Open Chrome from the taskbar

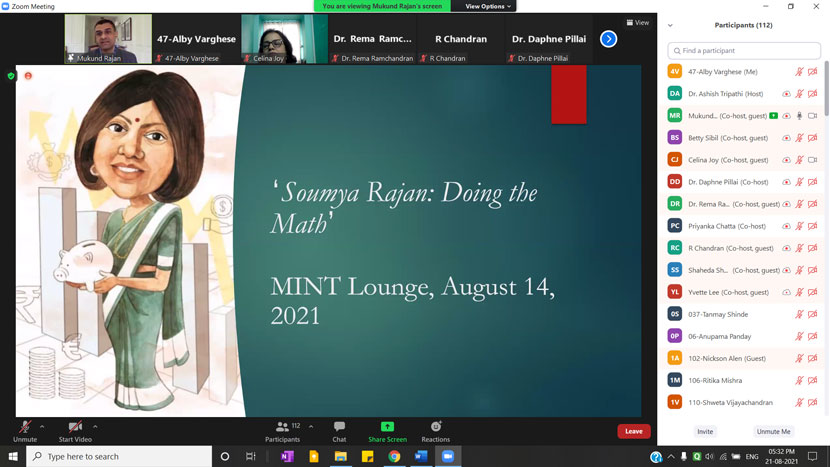click(394, 456)
